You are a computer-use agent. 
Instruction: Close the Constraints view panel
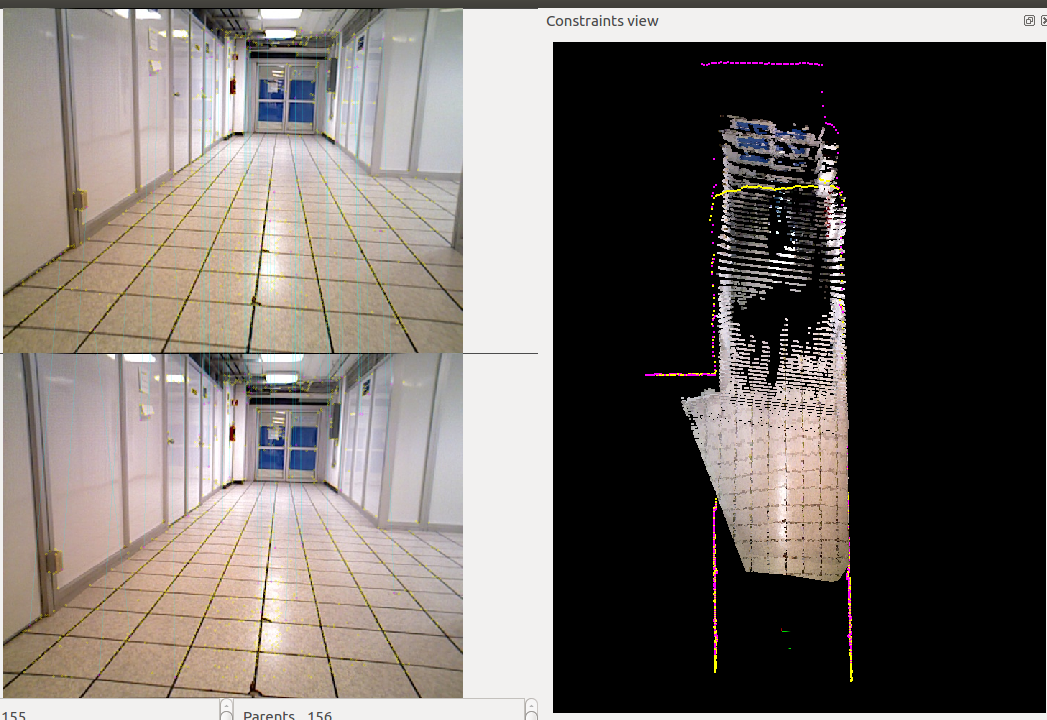[x=1043, y=21]
